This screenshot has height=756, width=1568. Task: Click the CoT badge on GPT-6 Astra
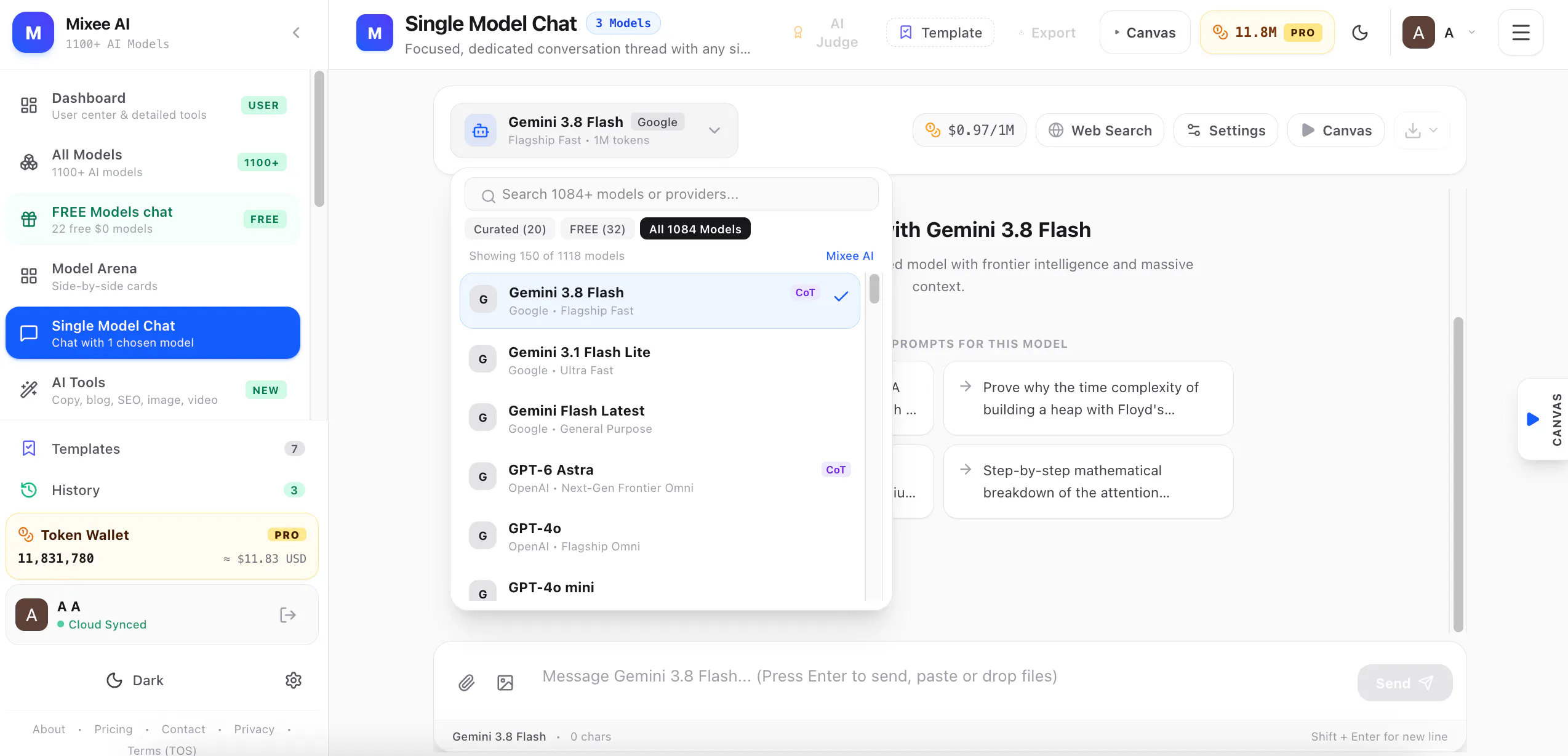coord(835,470)
